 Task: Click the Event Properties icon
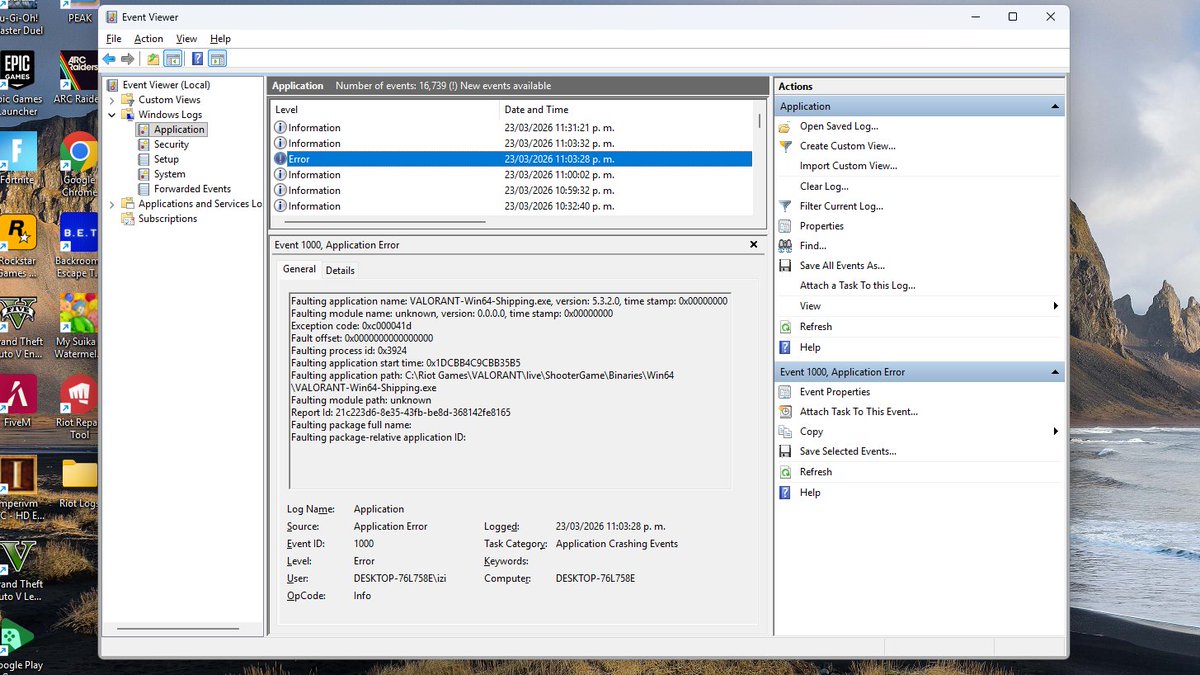coord(785,392)
